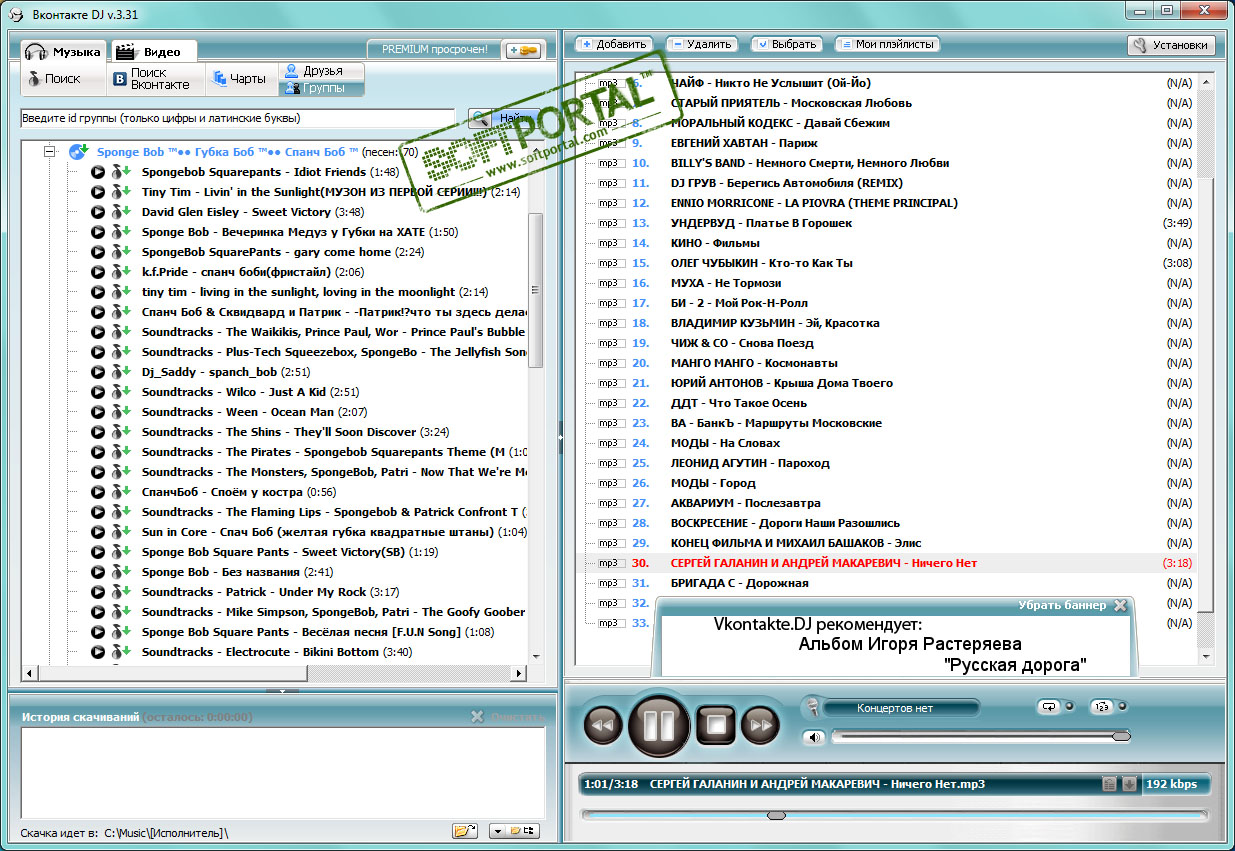
Task: Play the k.f.Pride track
Action: tap(98, 272)
